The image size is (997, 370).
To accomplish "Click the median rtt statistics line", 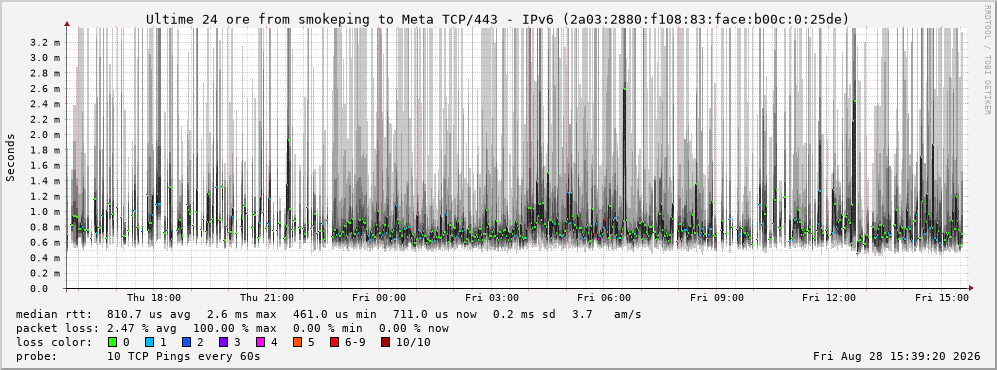I will (x=328, y=315).
